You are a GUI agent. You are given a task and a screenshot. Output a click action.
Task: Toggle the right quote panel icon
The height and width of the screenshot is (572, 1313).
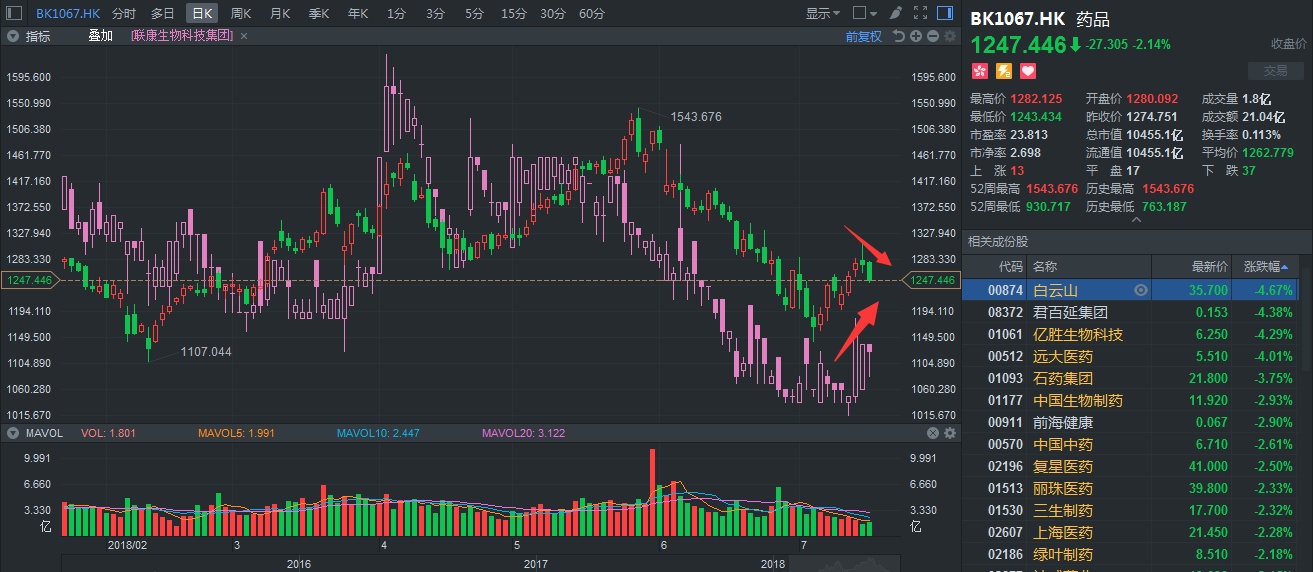point(946,14)
